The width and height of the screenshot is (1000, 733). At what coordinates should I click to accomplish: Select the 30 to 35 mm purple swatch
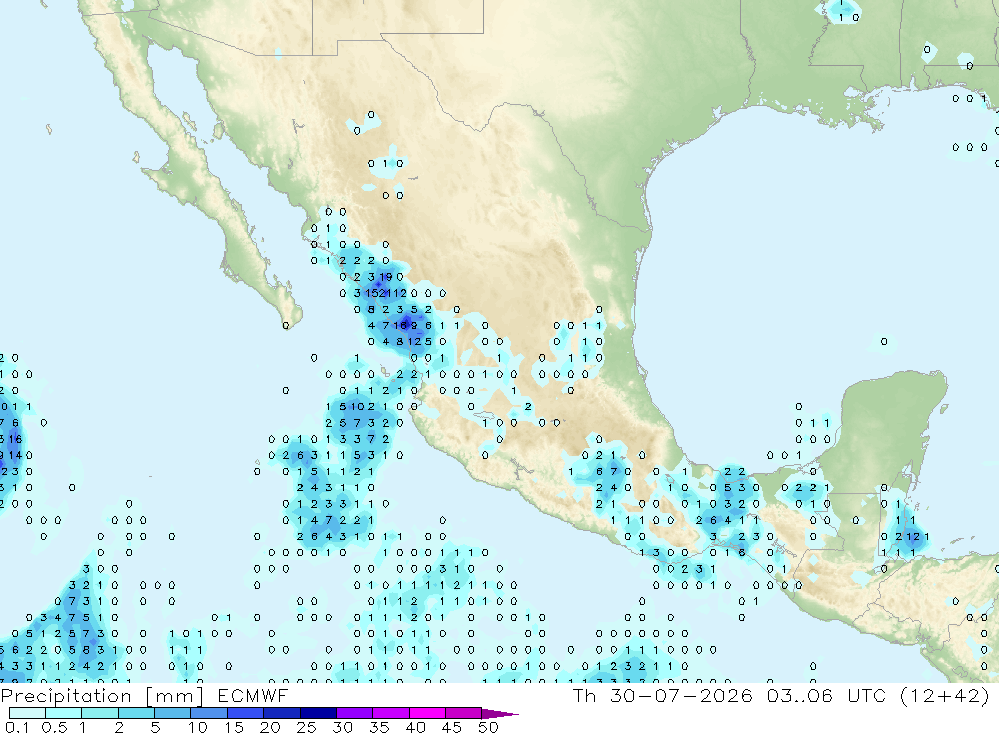[x=355, y=713]
